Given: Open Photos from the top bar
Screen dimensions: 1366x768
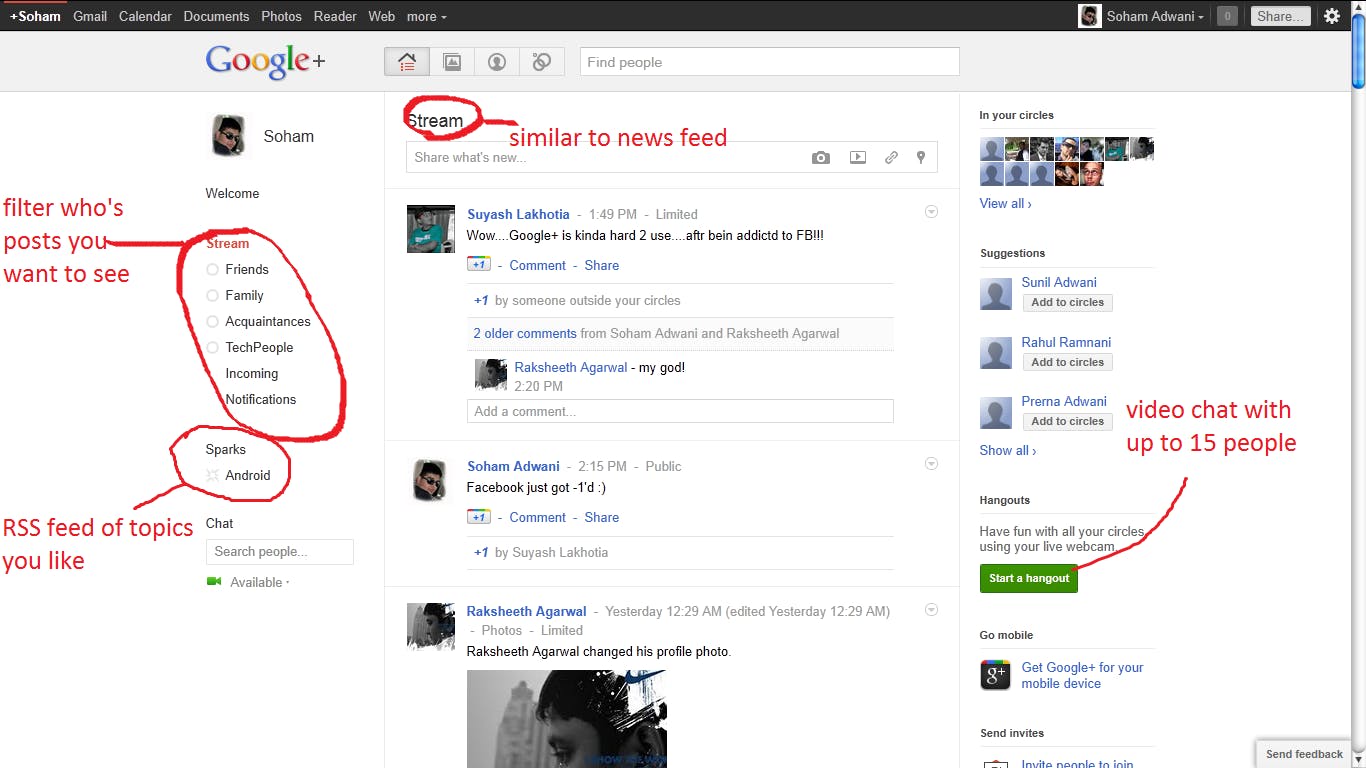Looking at the screenshot, I should click(x=281, y=16).
